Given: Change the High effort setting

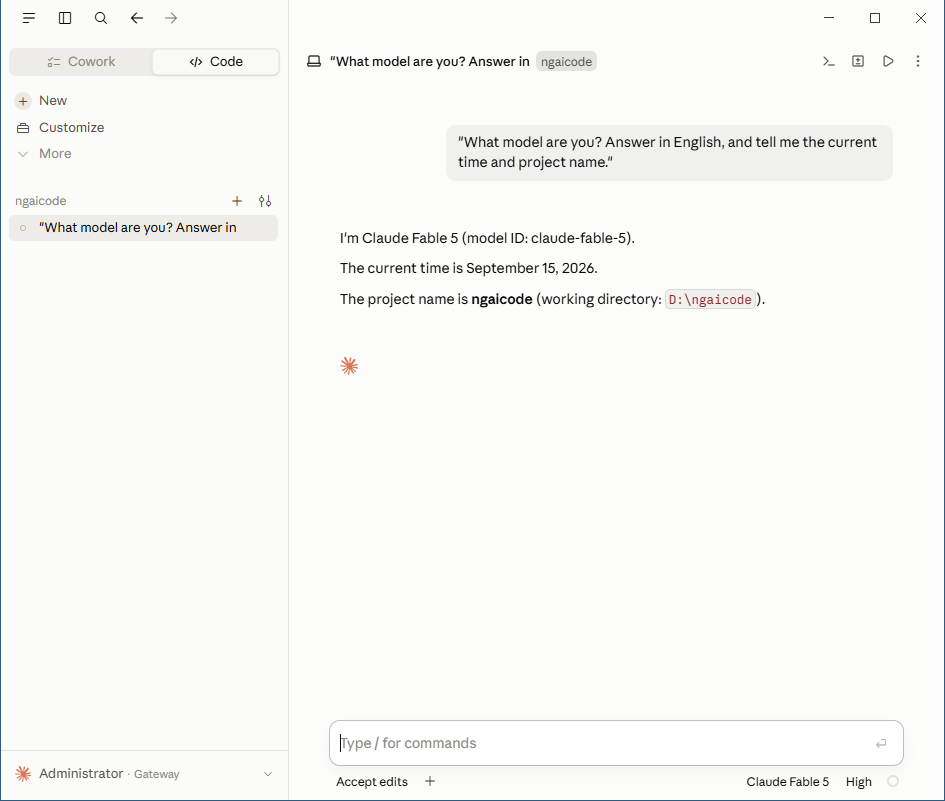Looking at the screenshot, I should coord(858,782).
